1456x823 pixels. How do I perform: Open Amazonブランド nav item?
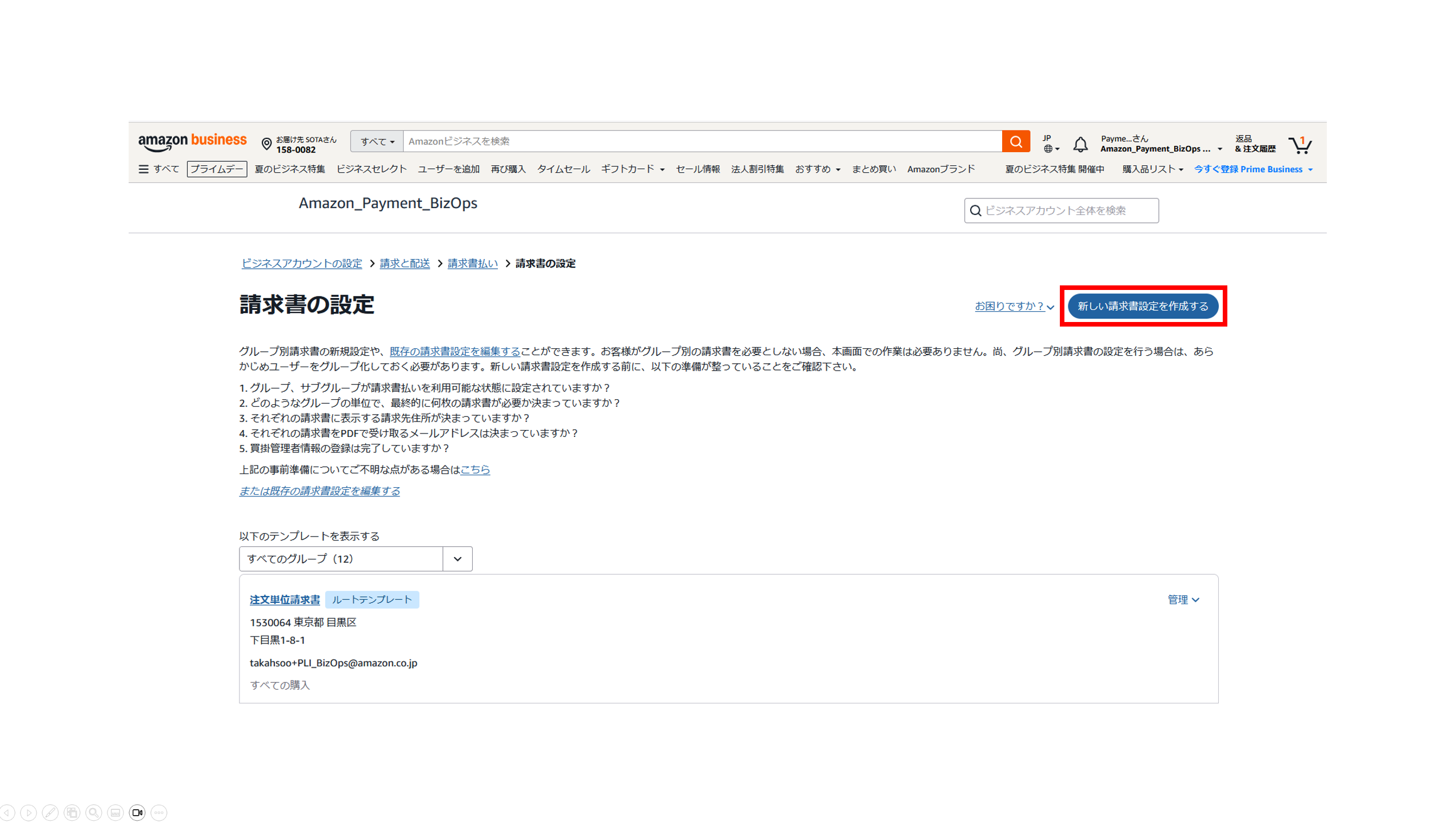point(941,169)
